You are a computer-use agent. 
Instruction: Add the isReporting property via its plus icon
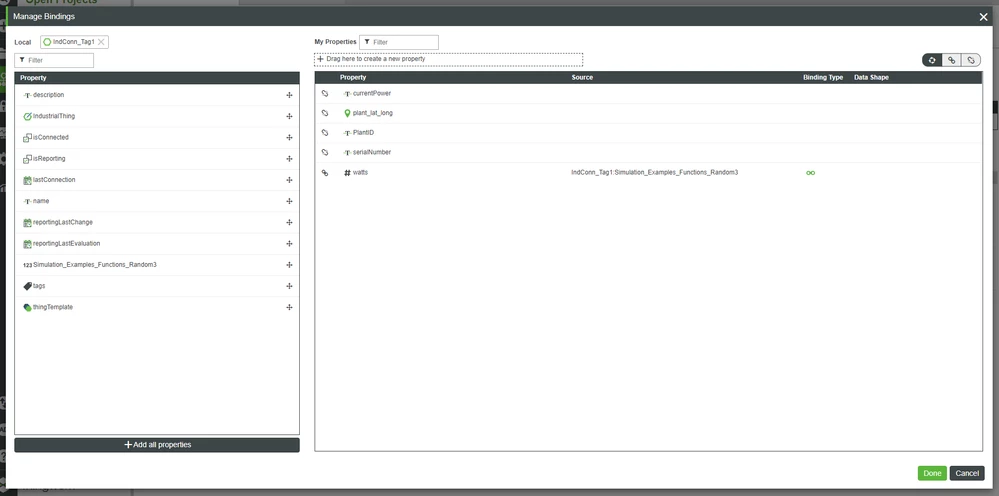tap(289, 159)
